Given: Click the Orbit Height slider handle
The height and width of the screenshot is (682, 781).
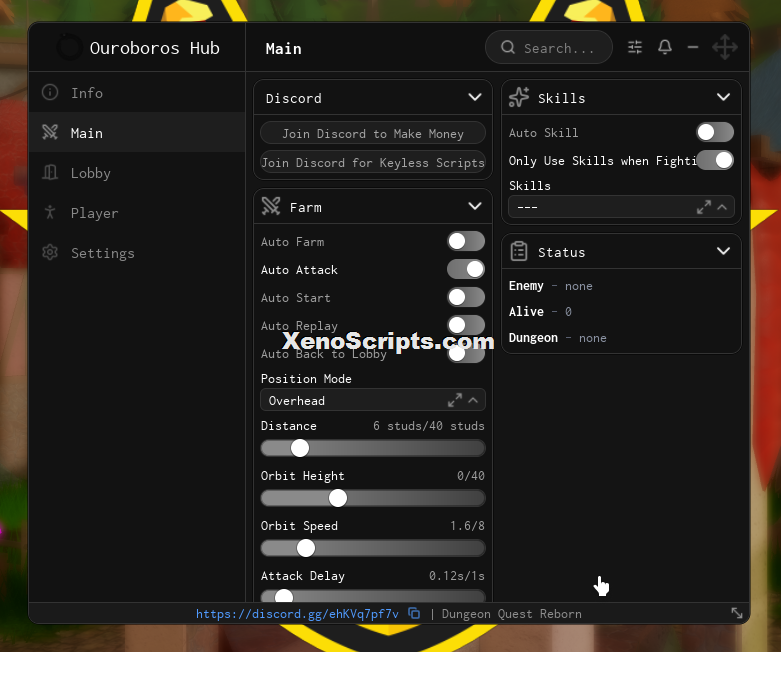Looking at the screenshot, I should click(338, 498).
